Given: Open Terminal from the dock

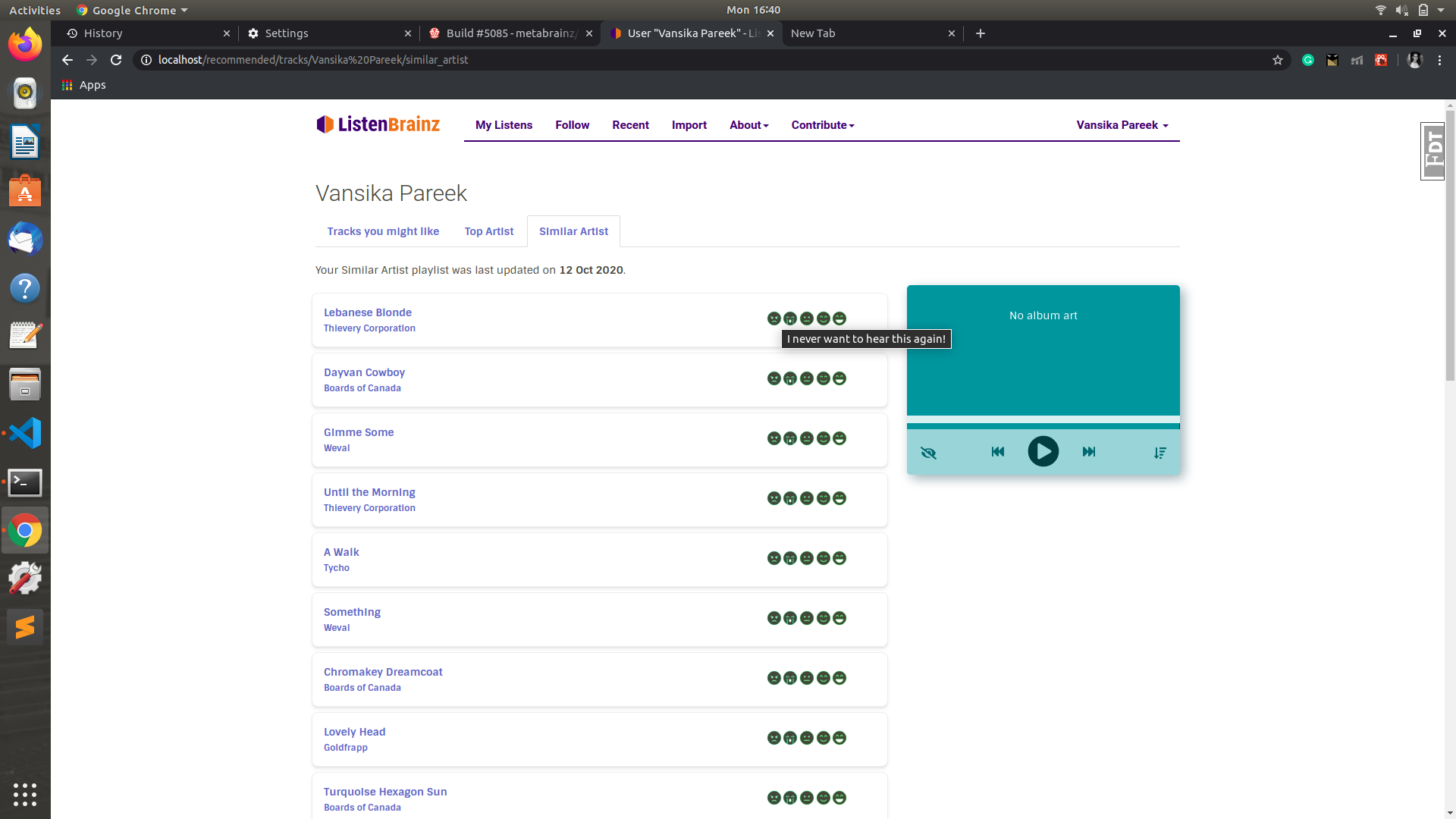Looking at the screenshot, I should tap(25, 482).
